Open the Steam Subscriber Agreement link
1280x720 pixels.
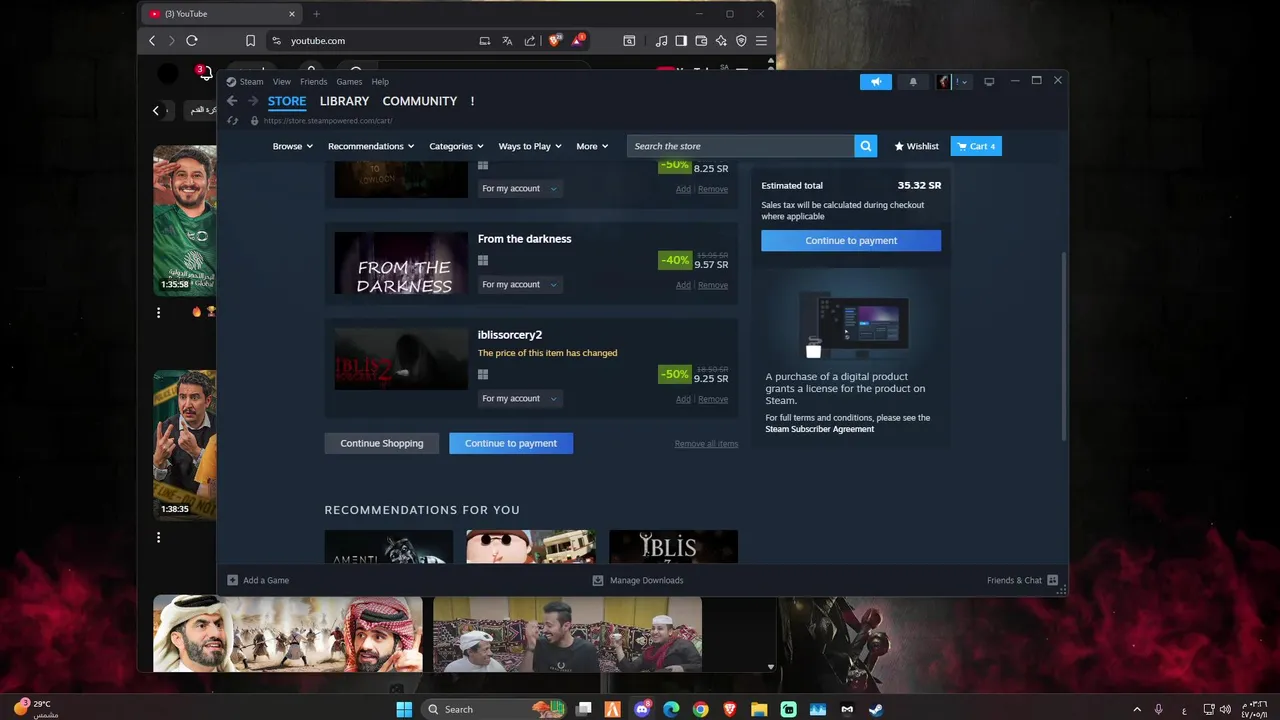coord(819,429)
